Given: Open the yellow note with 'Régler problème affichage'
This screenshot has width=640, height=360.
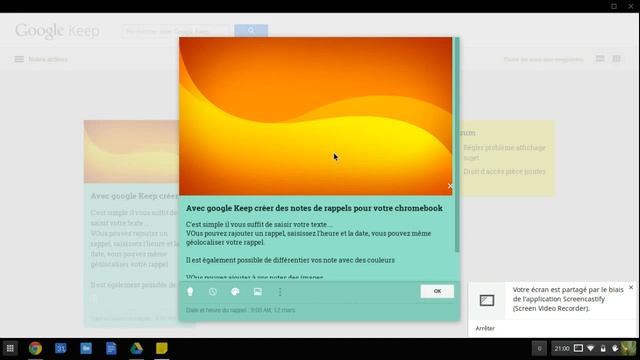Looking at the screenshot, I should tap(507, 158).
